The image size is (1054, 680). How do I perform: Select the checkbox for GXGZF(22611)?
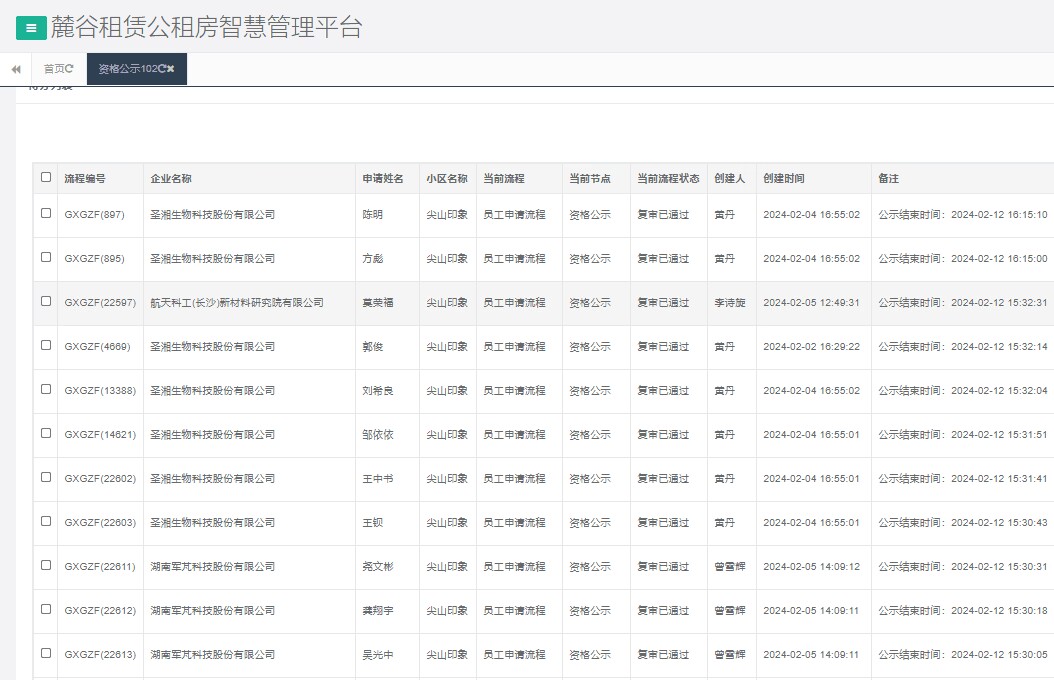(45, 566)
